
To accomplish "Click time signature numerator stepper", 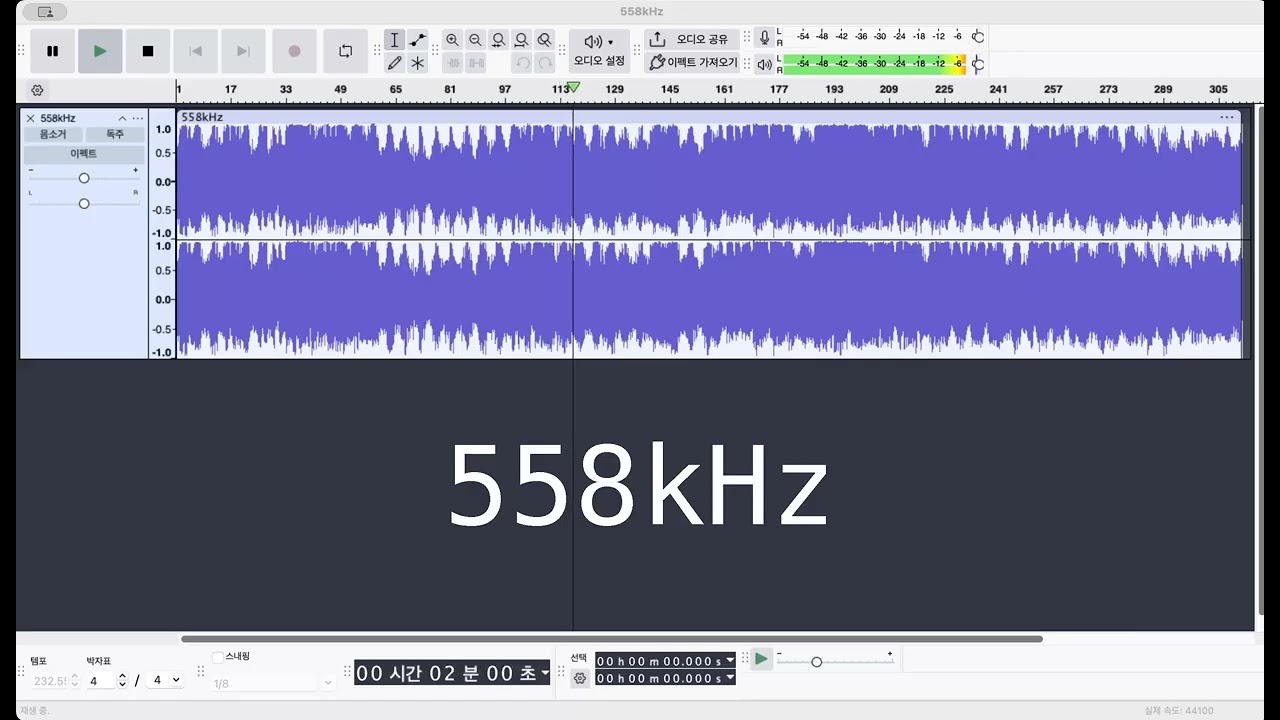I will tap(123, 680).
